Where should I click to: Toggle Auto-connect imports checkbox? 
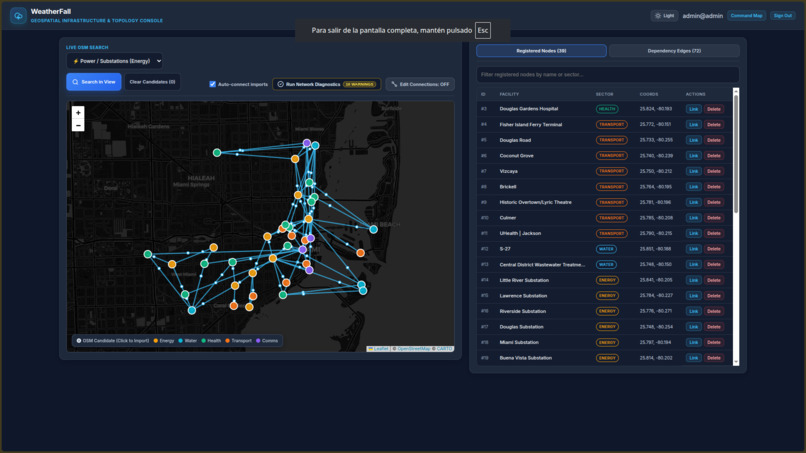tap(212, 84)
